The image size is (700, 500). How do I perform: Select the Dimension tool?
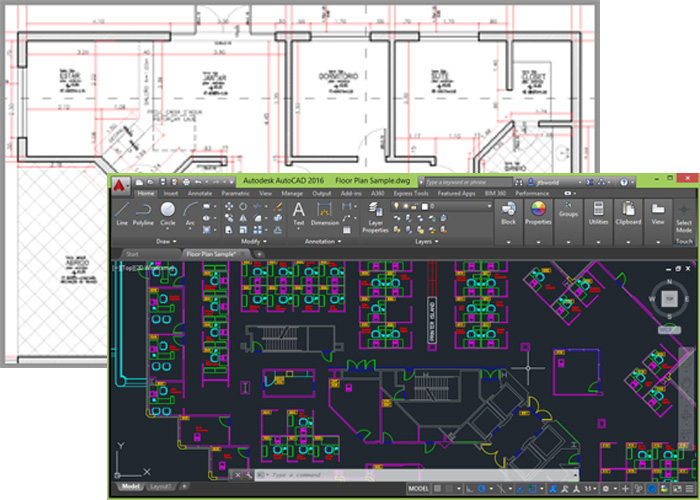(324, 214)
